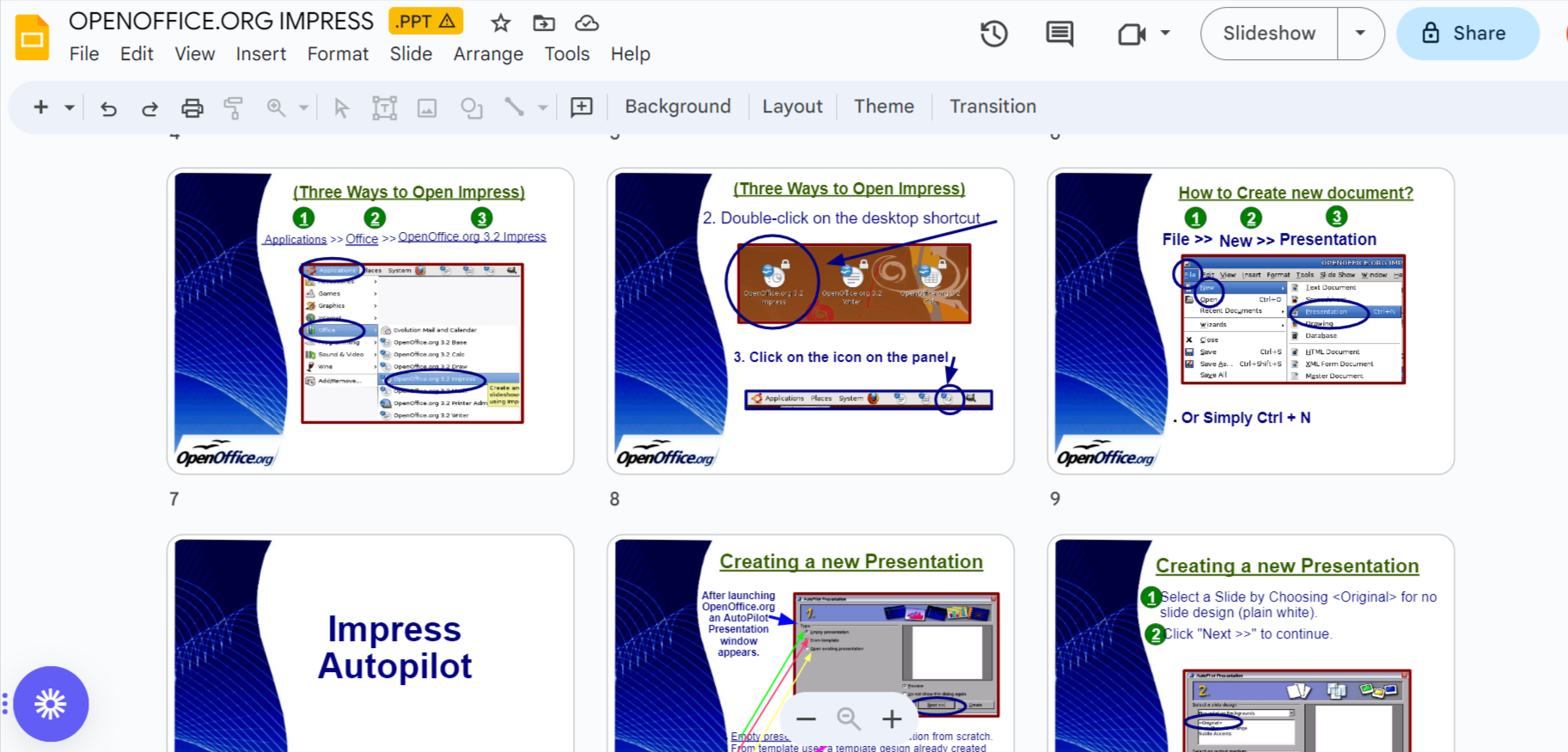1568x752 pixels.
Task: Select the desktop shortcut slide thumbnail
Action: coord(810,321)
